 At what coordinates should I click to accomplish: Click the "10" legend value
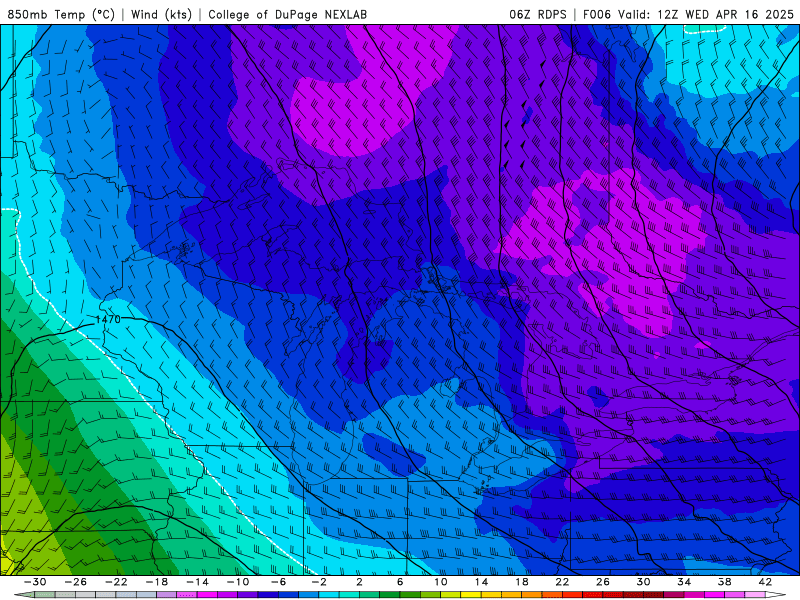(x=441, y=582)
